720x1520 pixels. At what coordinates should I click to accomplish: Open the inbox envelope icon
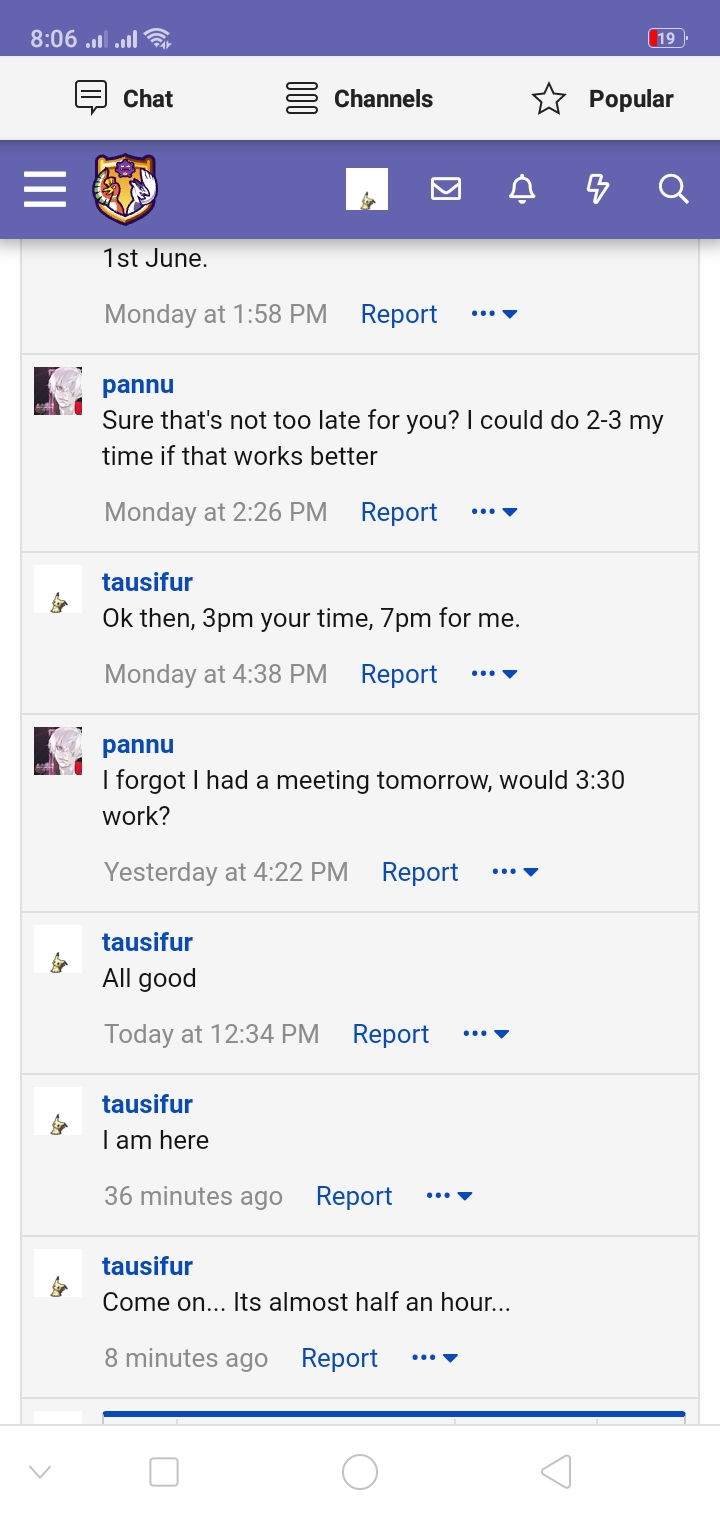click(x=446, y=189)
